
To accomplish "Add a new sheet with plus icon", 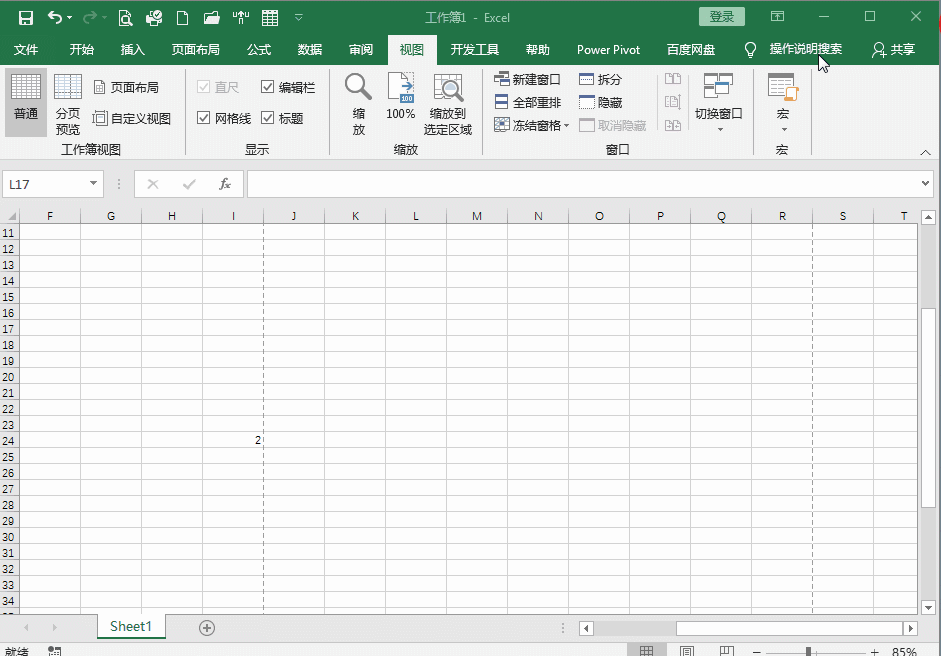I will coord(207,628).
